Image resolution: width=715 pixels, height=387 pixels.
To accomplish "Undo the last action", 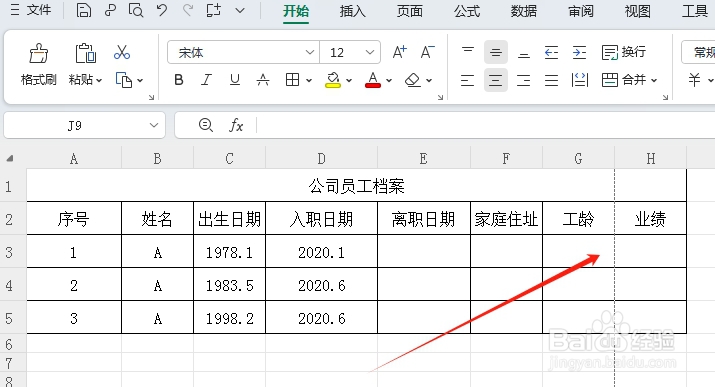I will coord(162,10).
